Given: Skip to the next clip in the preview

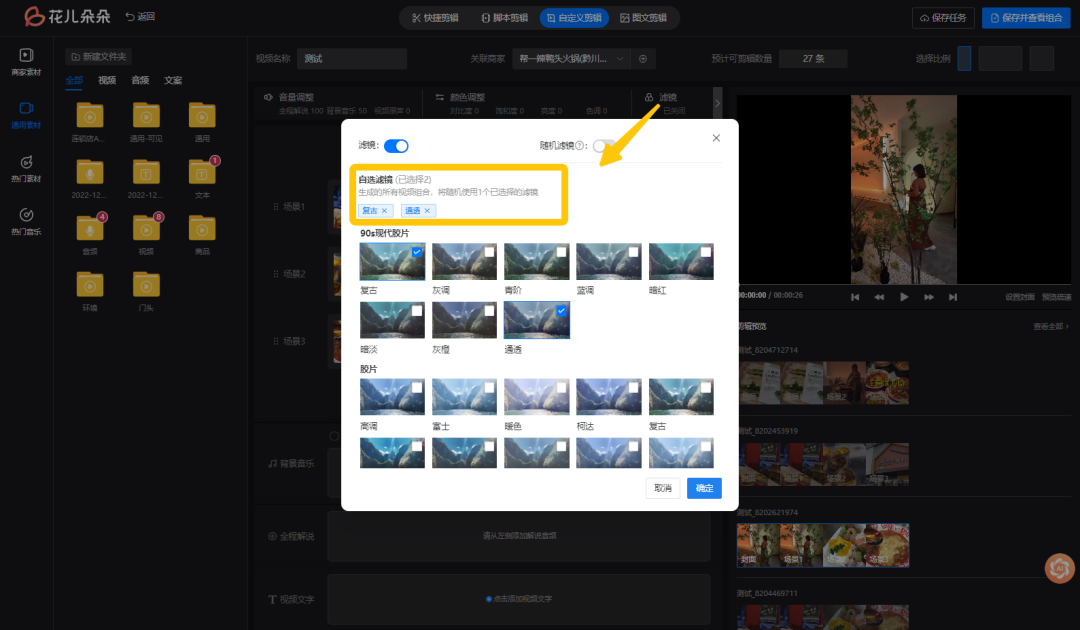Looking at the screenshot, I should coord(953,297).
